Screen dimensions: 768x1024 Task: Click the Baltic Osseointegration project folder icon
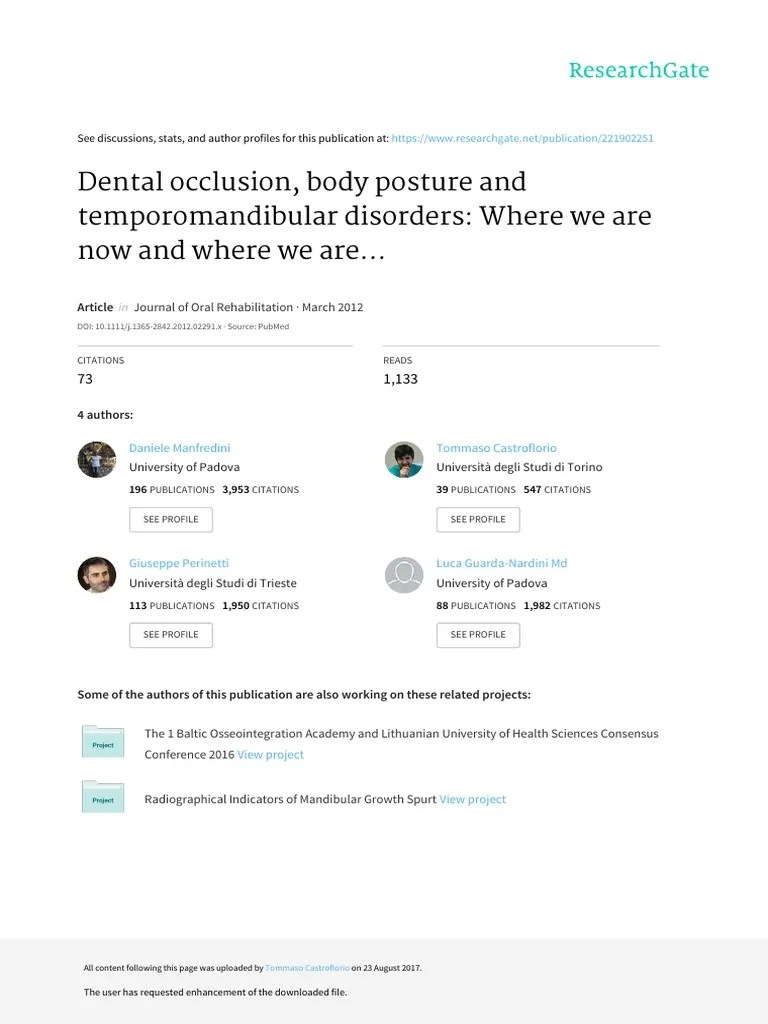point(103,742)
